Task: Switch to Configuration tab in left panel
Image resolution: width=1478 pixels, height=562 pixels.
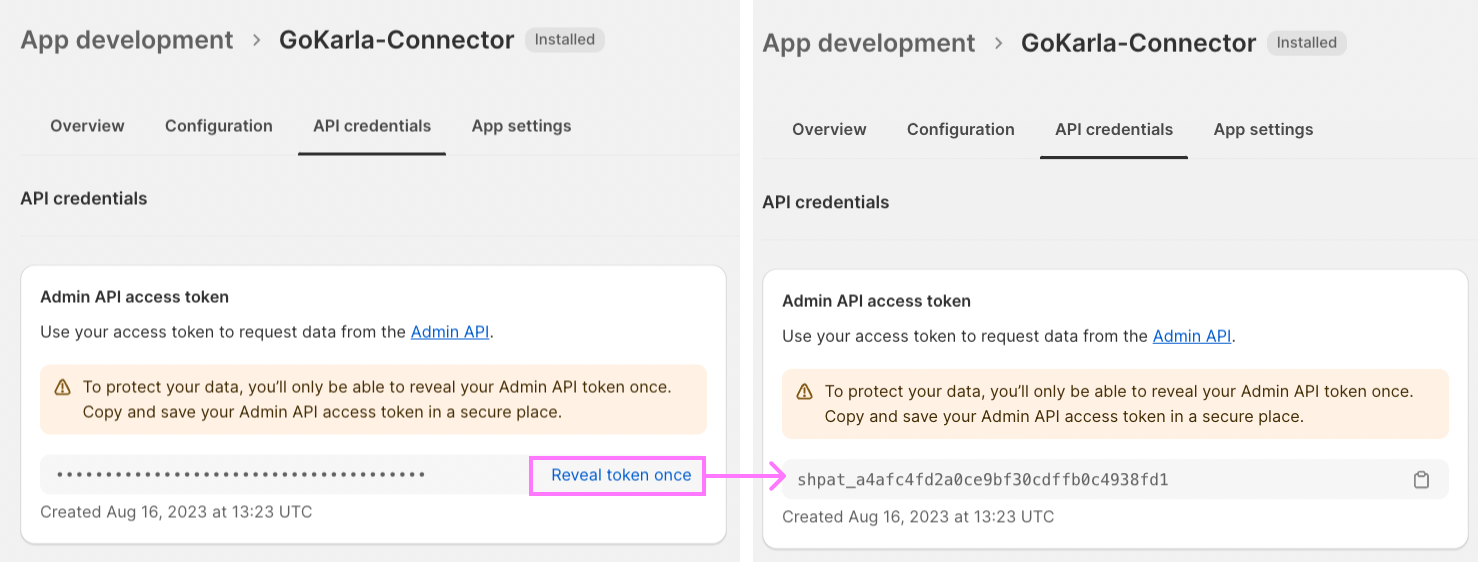Action: [218, 126]
